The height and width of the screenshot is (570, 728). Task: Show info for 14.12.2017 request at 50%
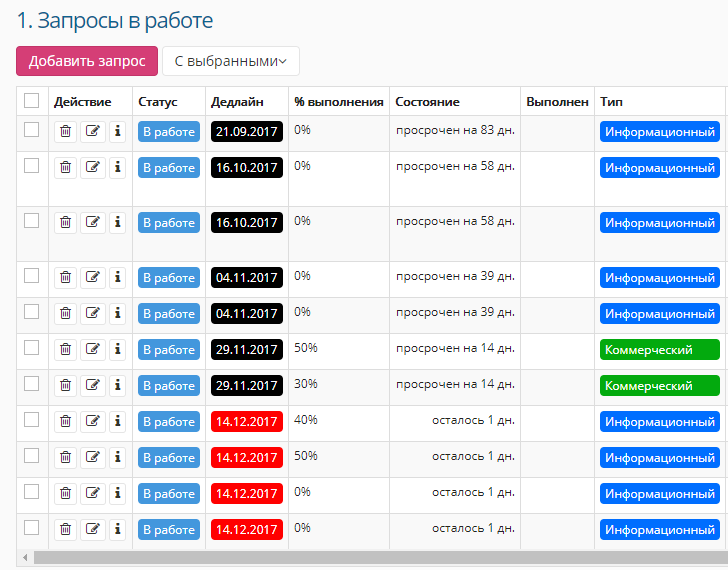pos(117,458)
